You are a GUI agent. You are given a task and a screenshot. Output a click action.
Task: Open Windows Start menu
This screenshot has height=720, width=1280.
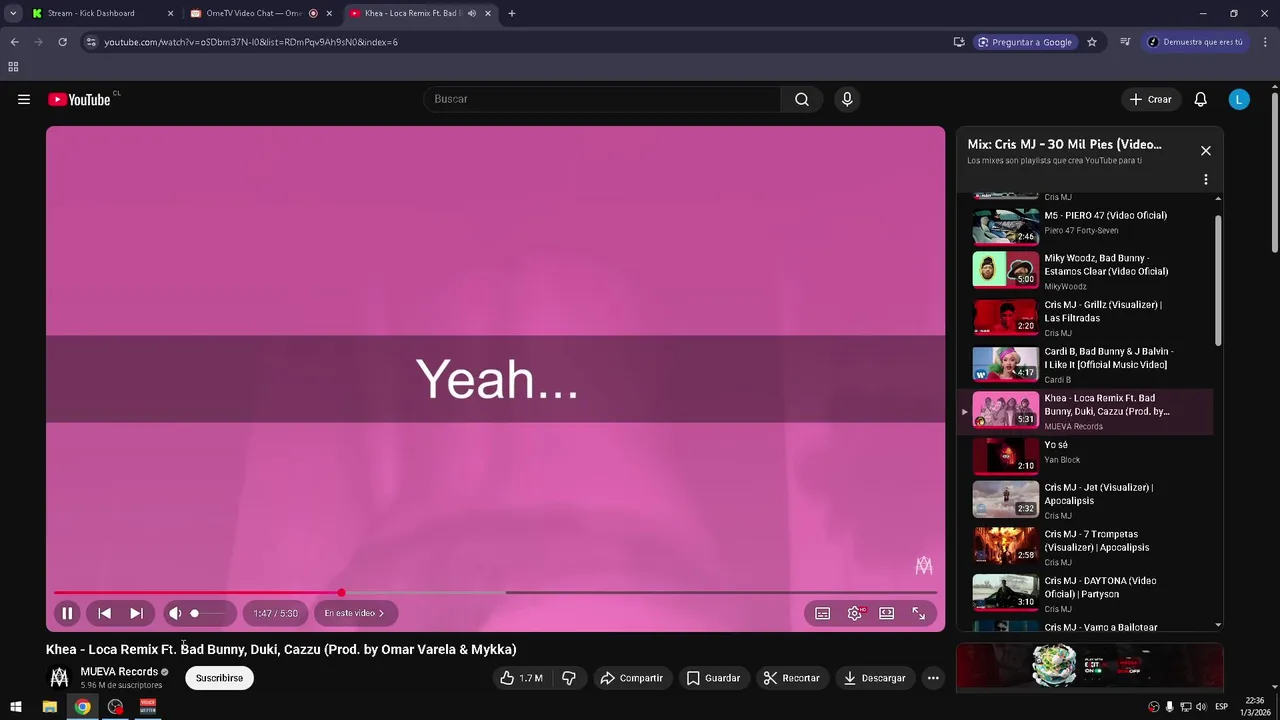point(16,707)
